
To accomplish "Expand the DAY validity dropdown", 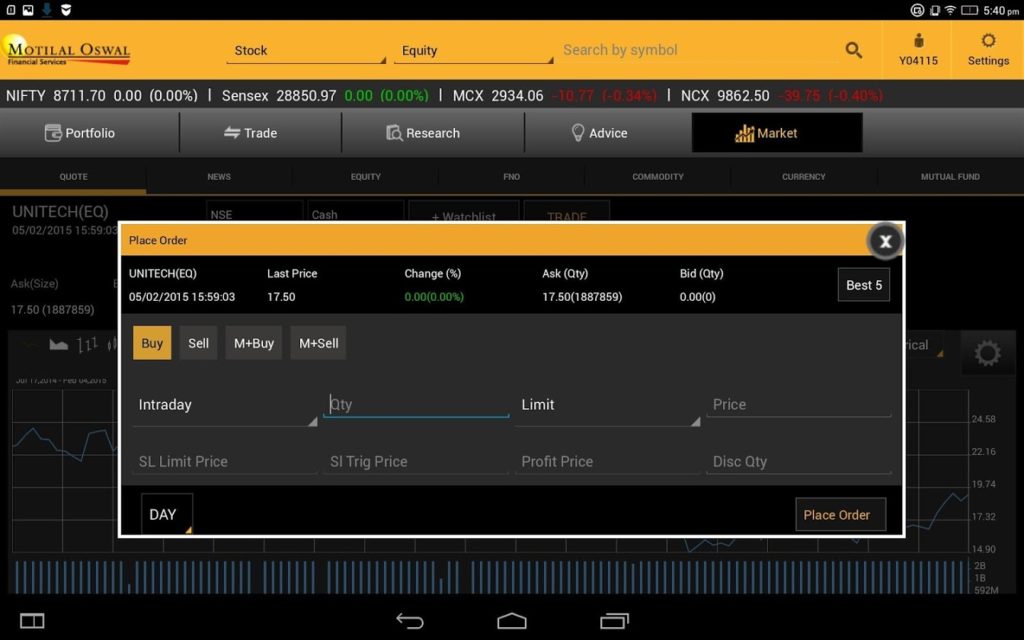I will (166, 515).
